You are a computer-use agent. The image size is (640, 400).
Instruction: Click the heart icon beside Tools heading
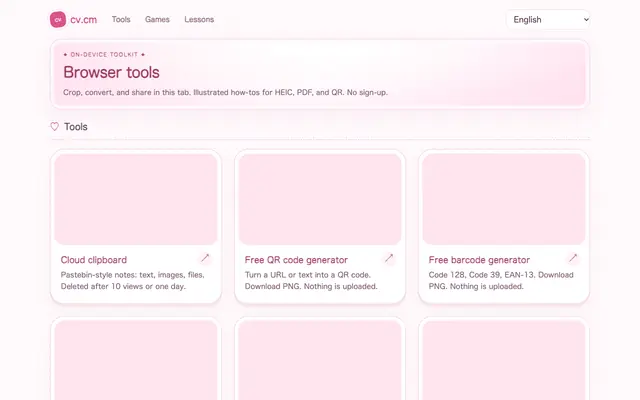click(x=54, y=127)
